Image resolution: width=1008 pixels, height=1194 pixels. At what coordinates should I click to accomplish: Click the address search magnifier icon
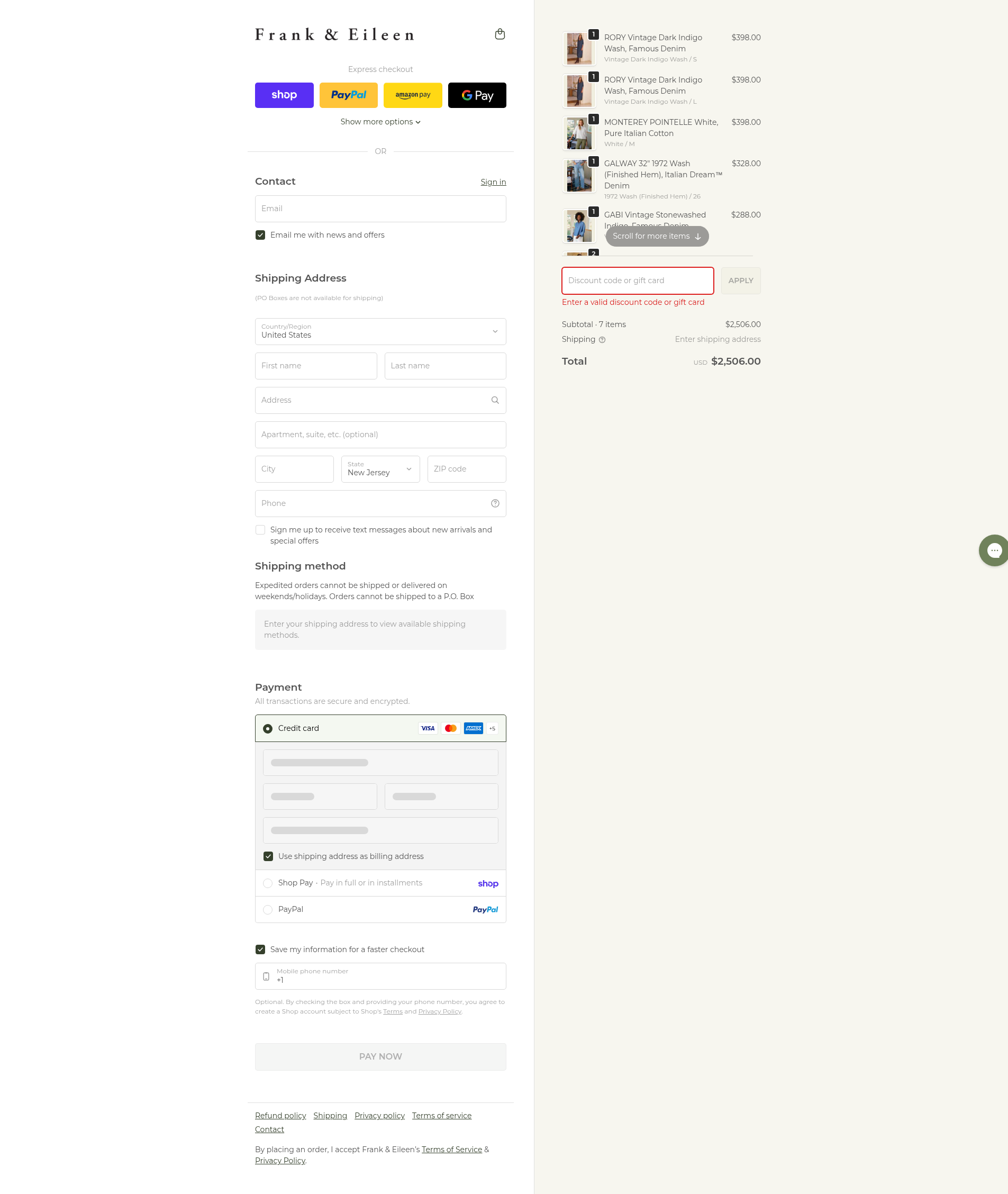495,400
